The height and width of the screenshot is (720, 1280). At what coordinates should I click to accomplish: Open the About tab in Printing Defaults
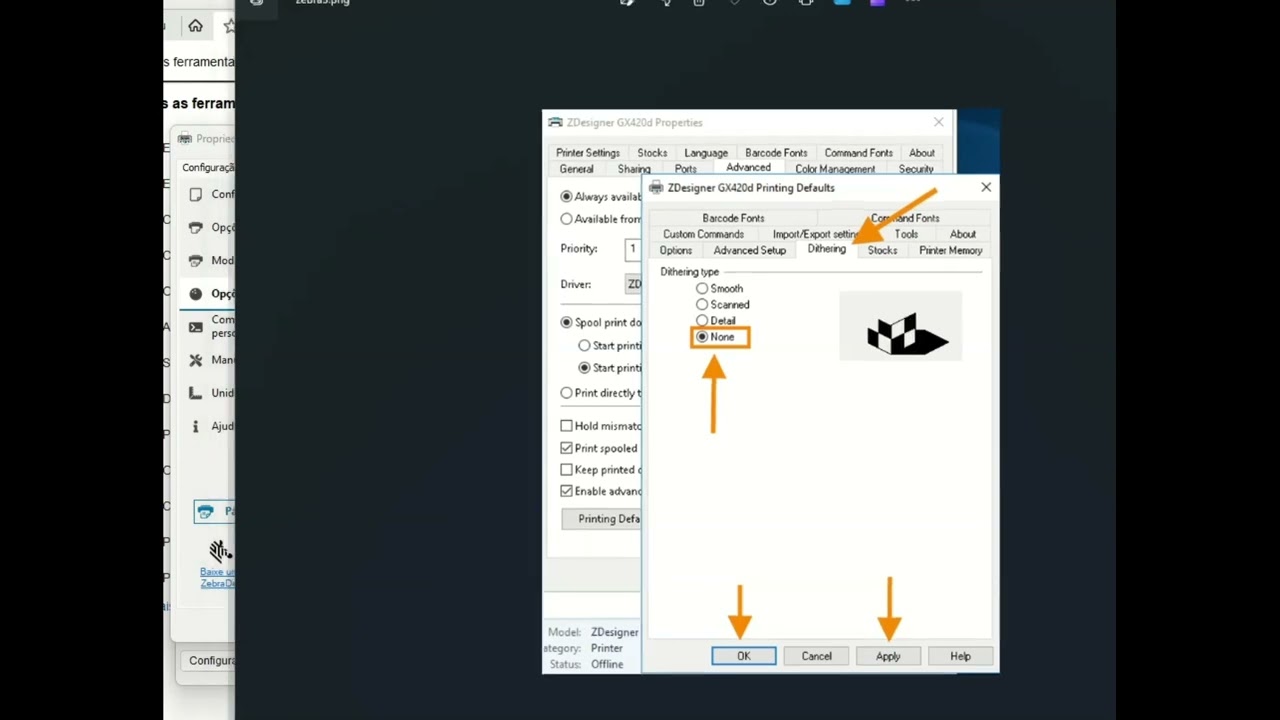pyautogui.click(x=963, y=234)
